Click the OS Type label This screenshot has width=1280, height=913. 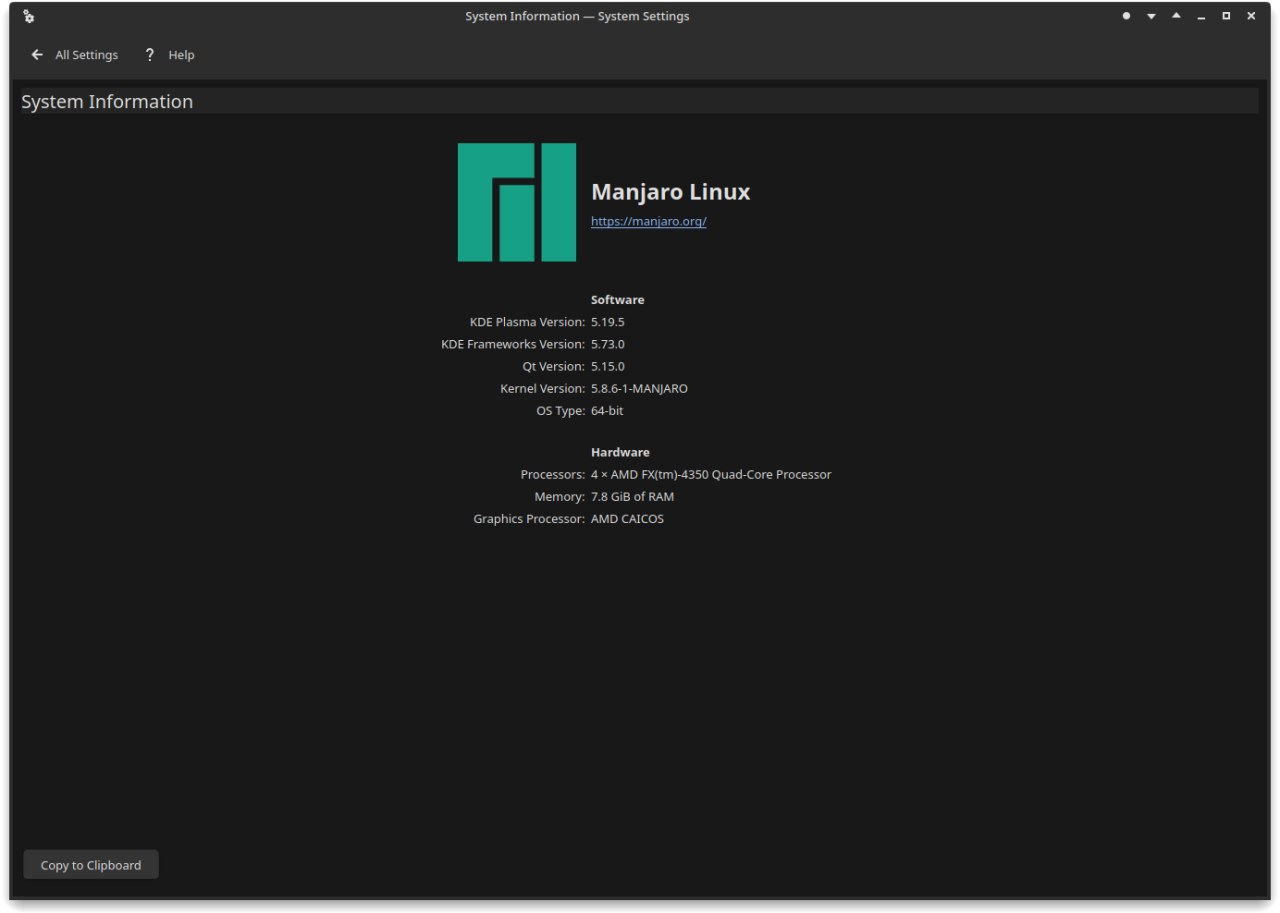pyautogui.click(x=560, y=410)
